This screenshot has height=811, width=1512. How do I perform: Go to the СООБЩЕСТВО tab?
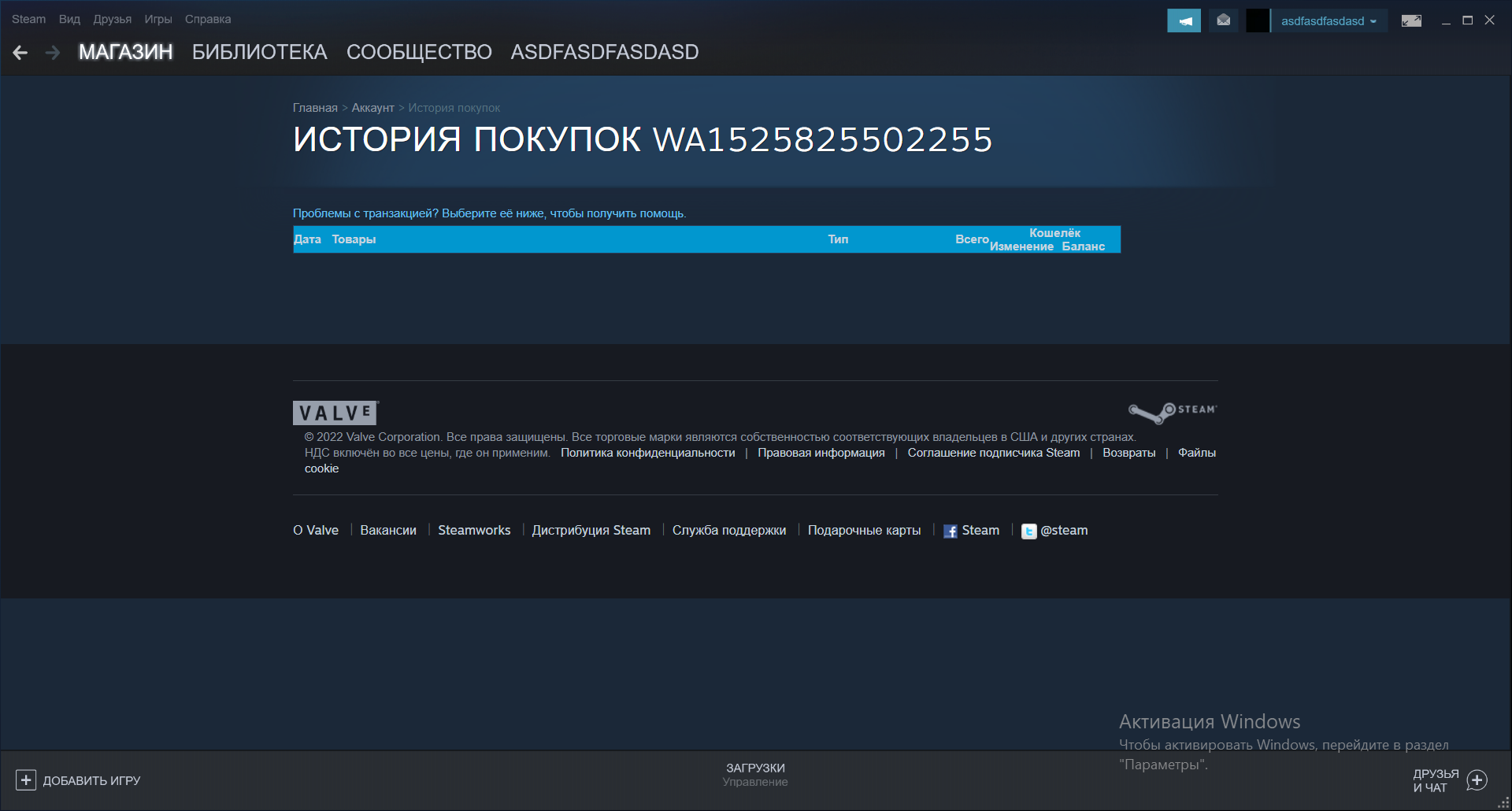coord(419,52)
